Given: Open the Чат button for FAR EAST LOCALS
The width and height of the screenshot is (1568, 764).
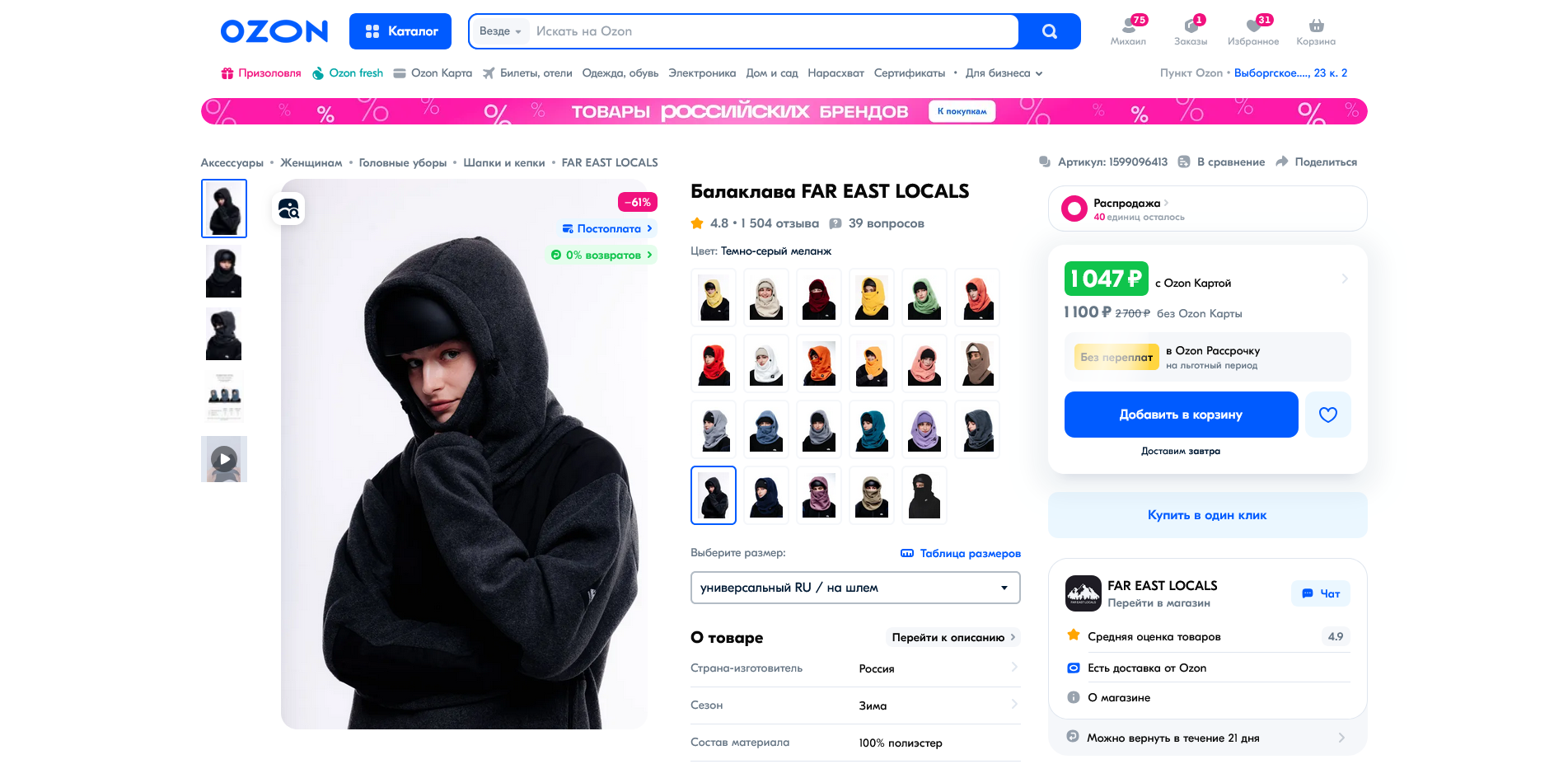Looking at the screenshot, I should coord(1321,593).
